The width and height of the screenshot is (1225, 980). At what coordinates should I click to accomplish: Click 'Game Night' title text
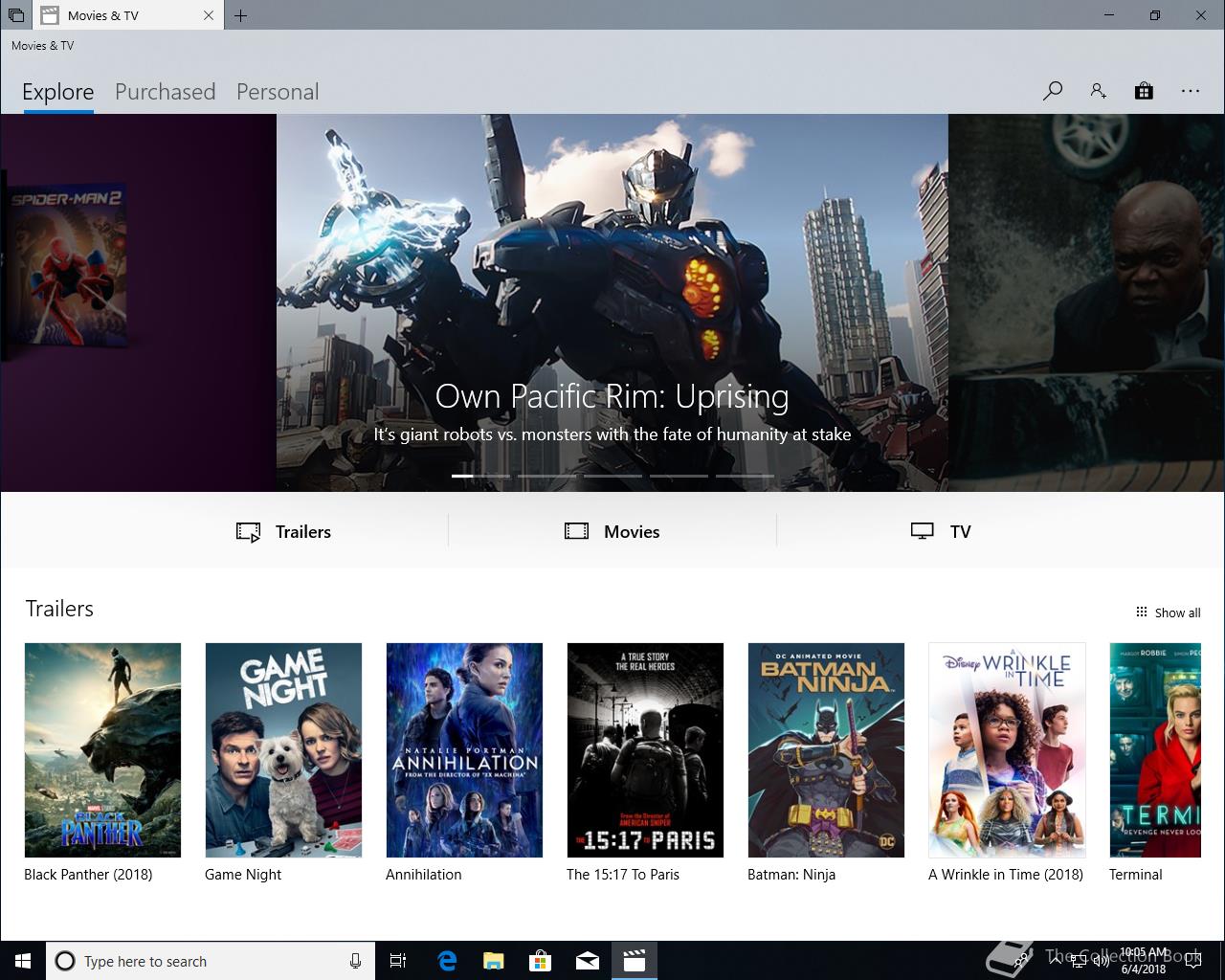(243, 875)
